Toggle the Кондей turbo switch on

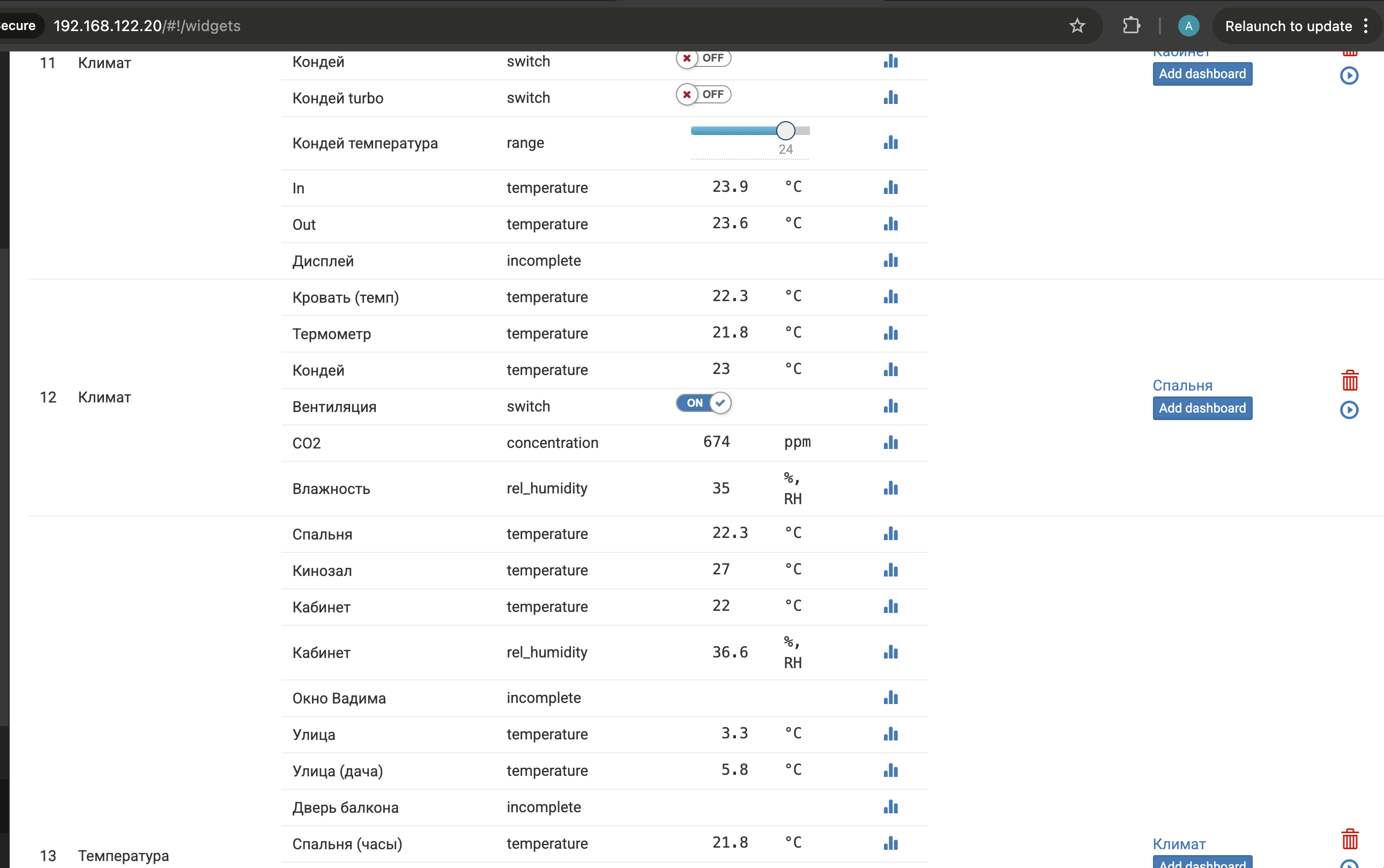[703, 94]
